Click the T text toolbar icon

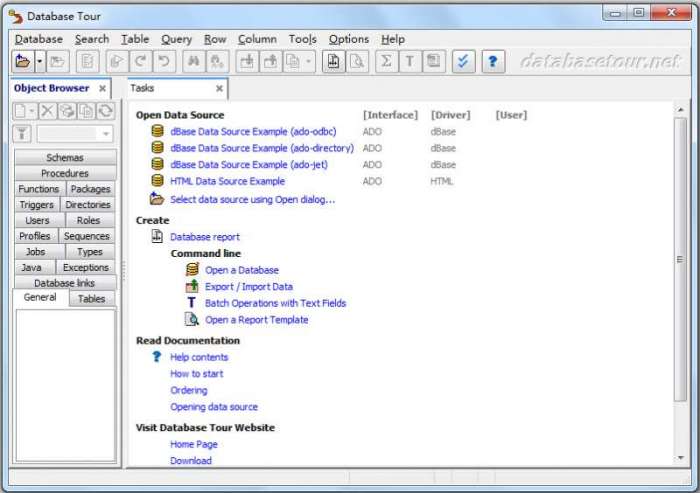click(409, 62)
